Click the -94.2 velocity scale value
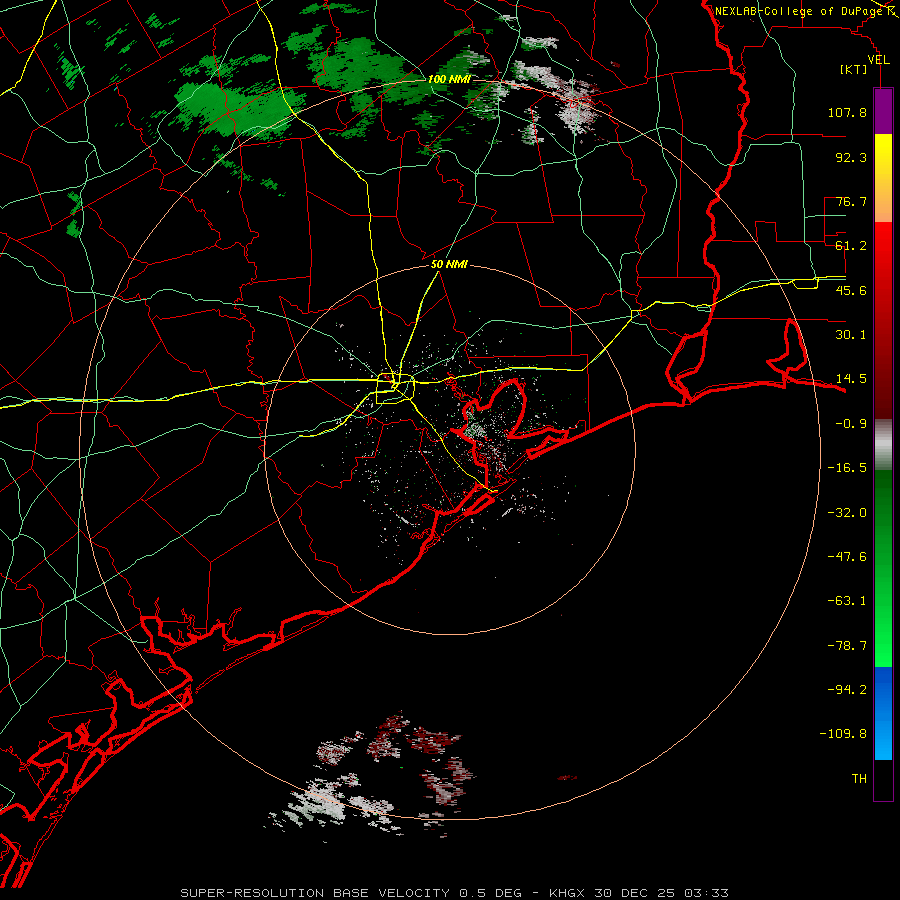Viewport: 900px width, 900px height. point(847,690)
